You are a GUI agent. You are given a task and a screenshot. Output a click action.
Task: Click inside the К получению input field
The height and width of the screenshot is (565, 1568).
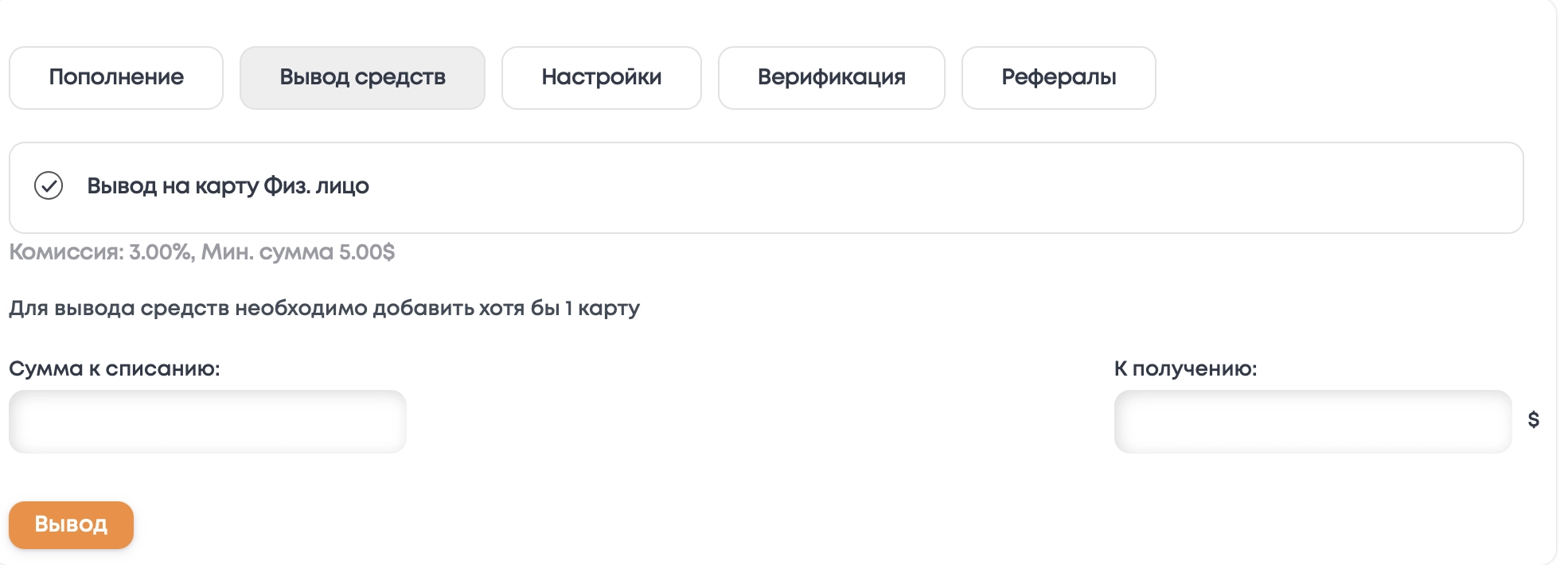click(1312, 422)
